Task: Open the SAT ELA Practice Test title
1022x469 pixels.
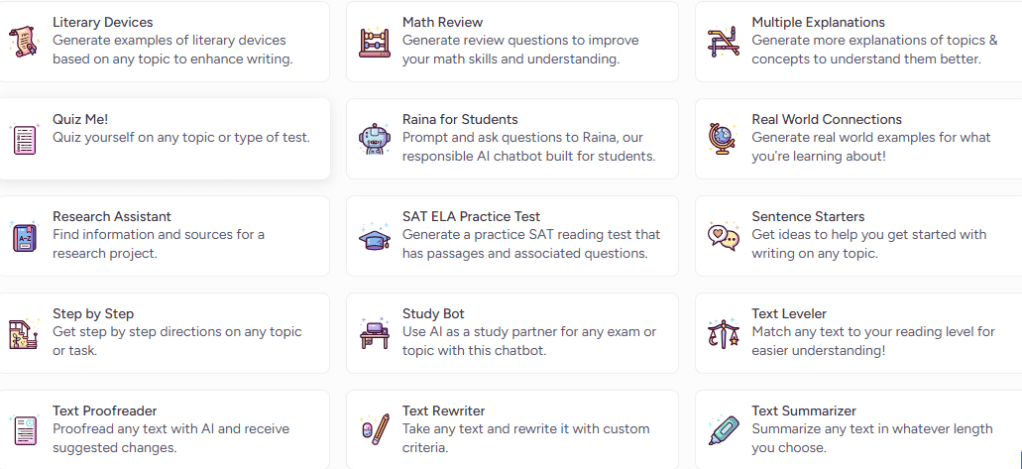Action: (471, 216)
